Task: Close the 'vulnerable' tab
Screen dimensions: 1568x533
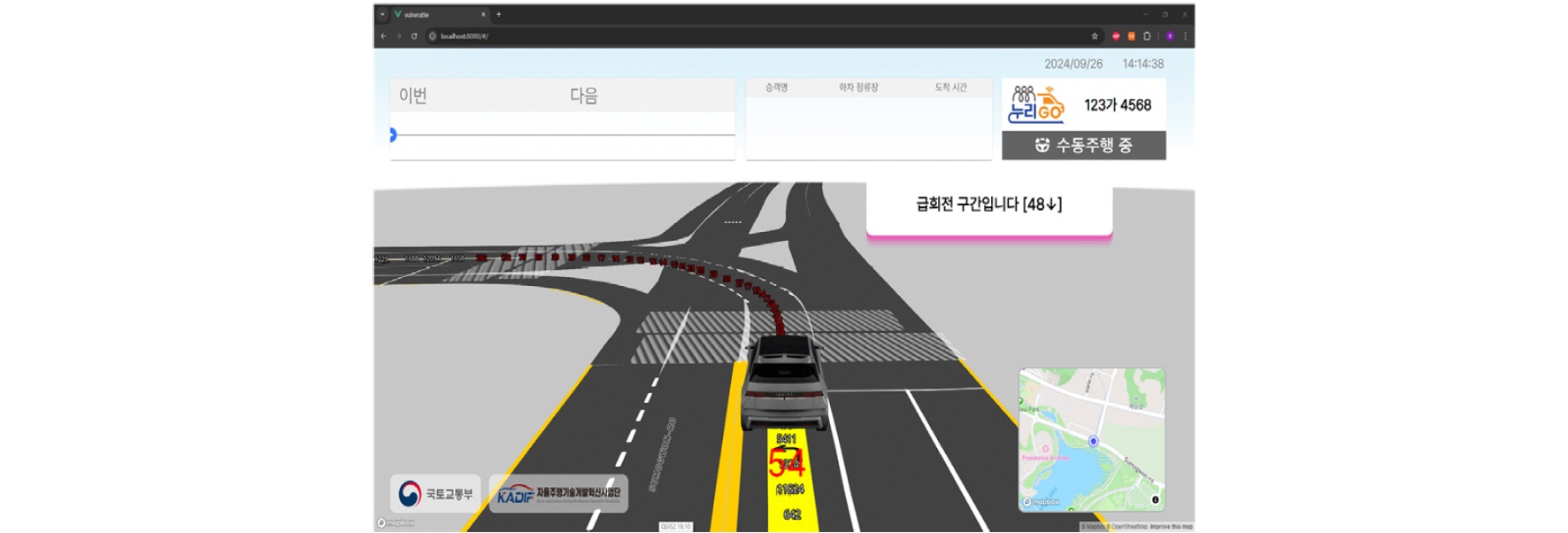Action: coord(483,14)
